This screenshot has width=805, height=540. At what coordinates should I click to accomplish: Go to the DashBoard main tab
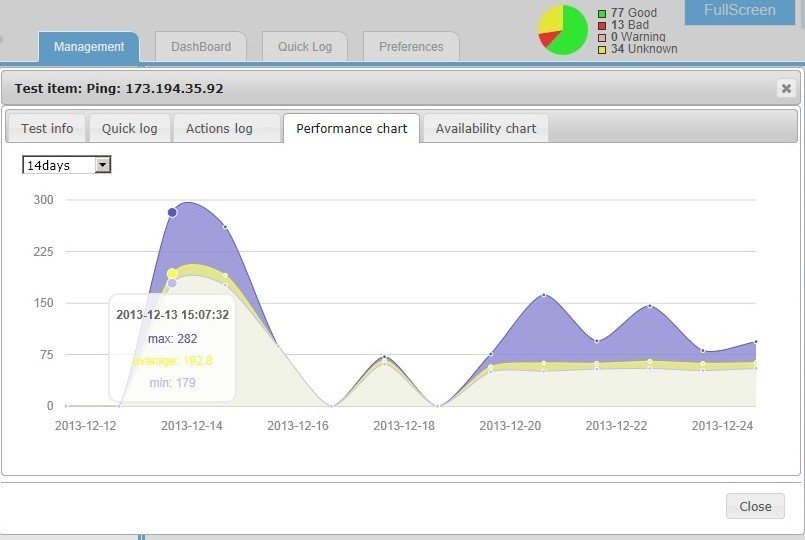pyautogui.click(x=201, y=47)
